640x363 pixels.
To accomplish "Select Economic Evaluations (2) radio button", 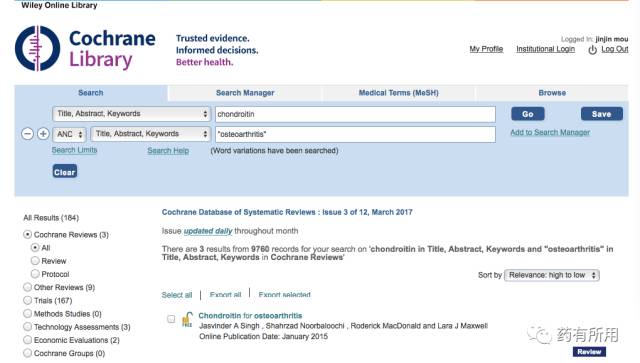I will (x=27, y=340).
